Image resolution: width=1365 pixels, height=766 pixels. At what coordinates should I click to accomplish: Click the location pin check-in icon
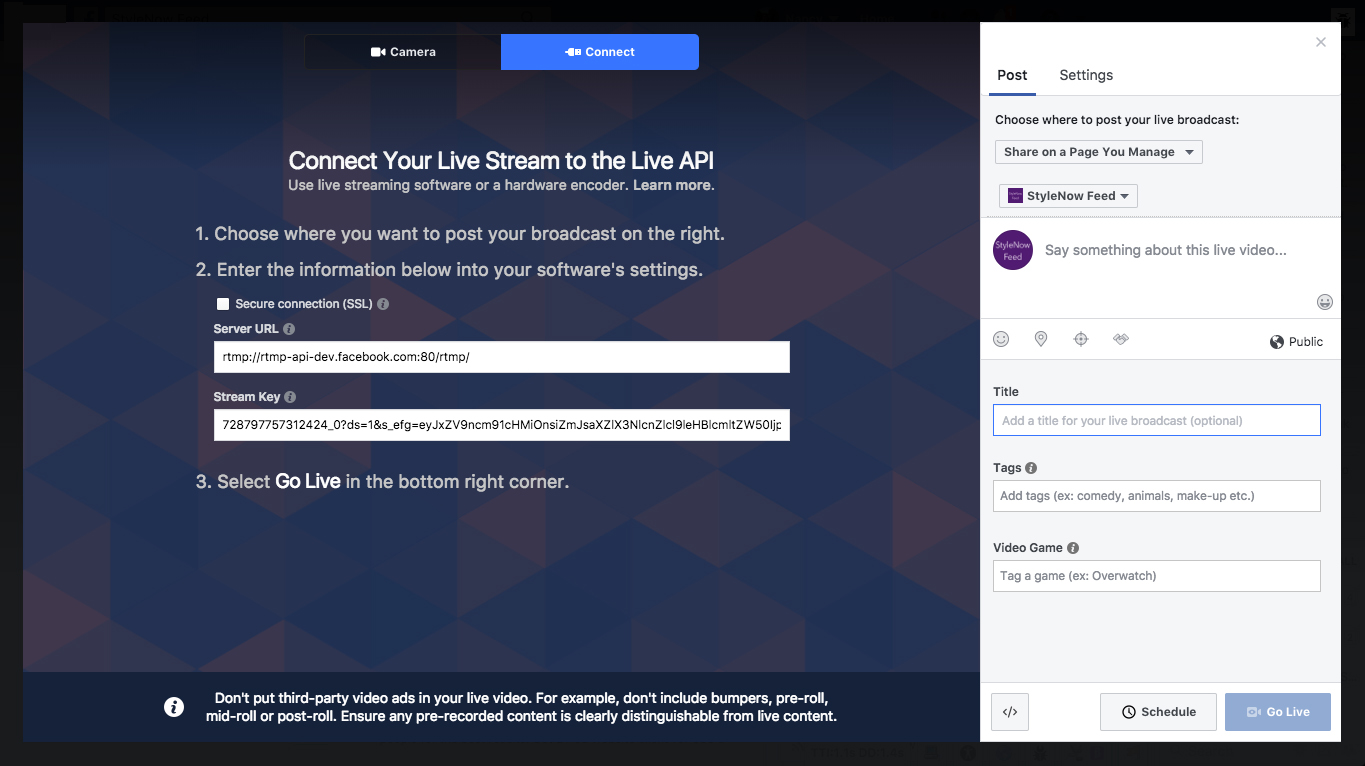(x=1041, y=340)
